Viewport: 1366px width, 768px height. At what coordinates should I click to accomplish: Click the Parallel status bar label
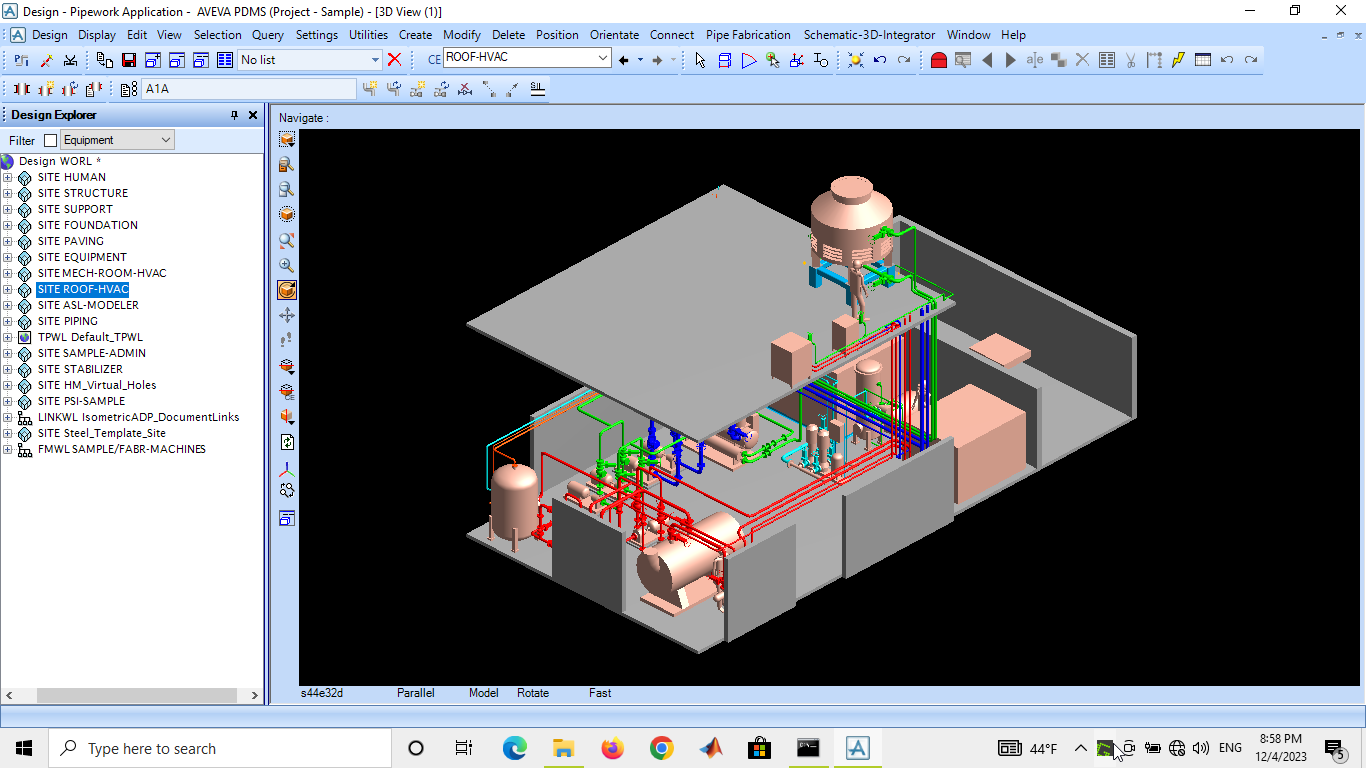click(x=416, y=693)
